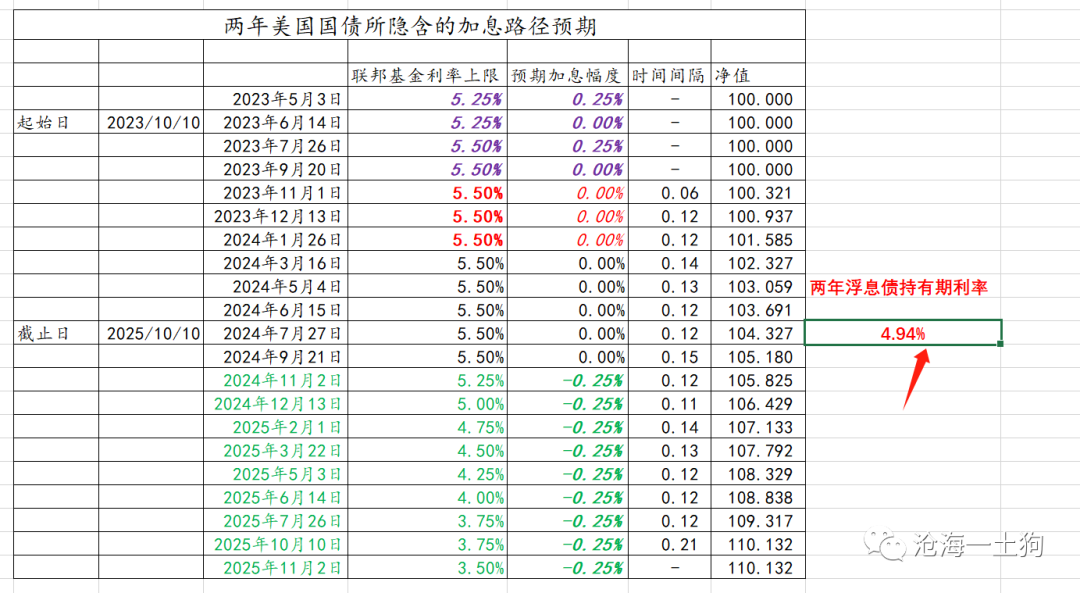Select the date cell 2023年9月20日
Viewport: 1080px width, 593px height.
pyautogui.click(x=276, y=169)
